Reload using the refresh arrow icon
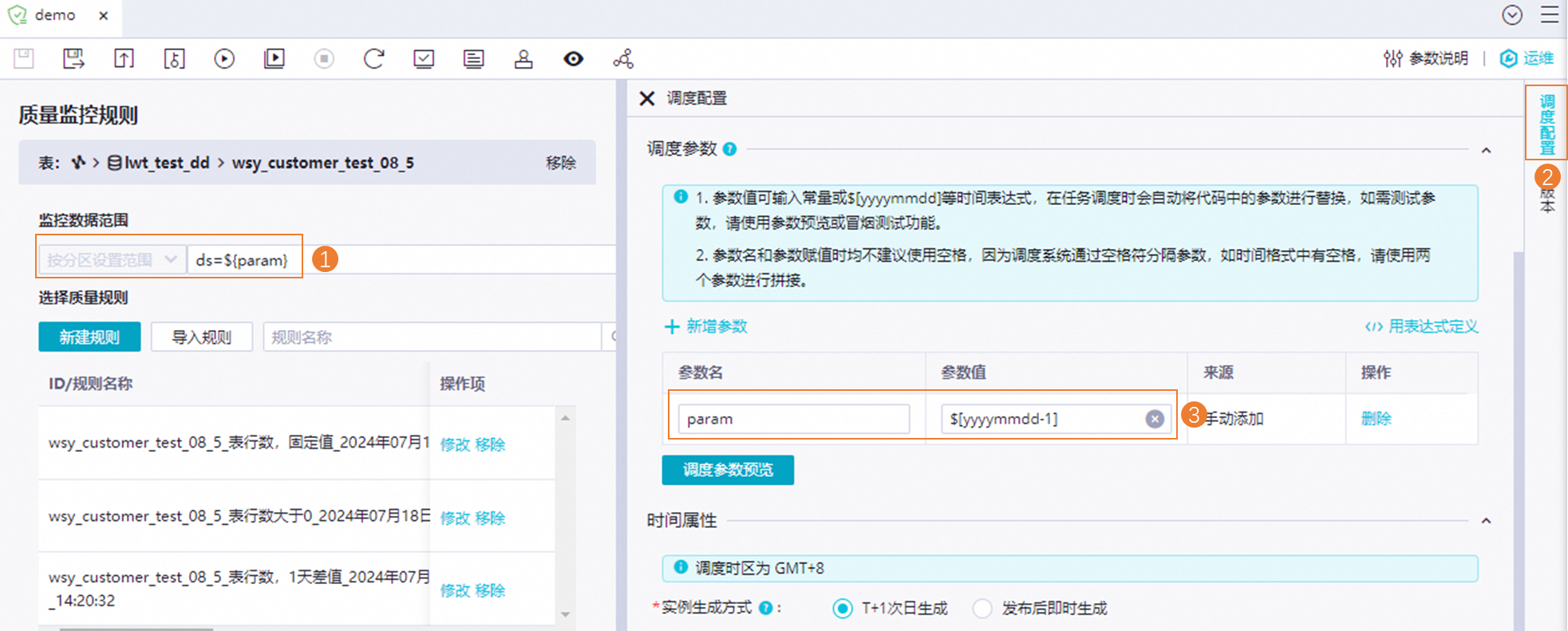The image size is (1568, 631). 373,58
